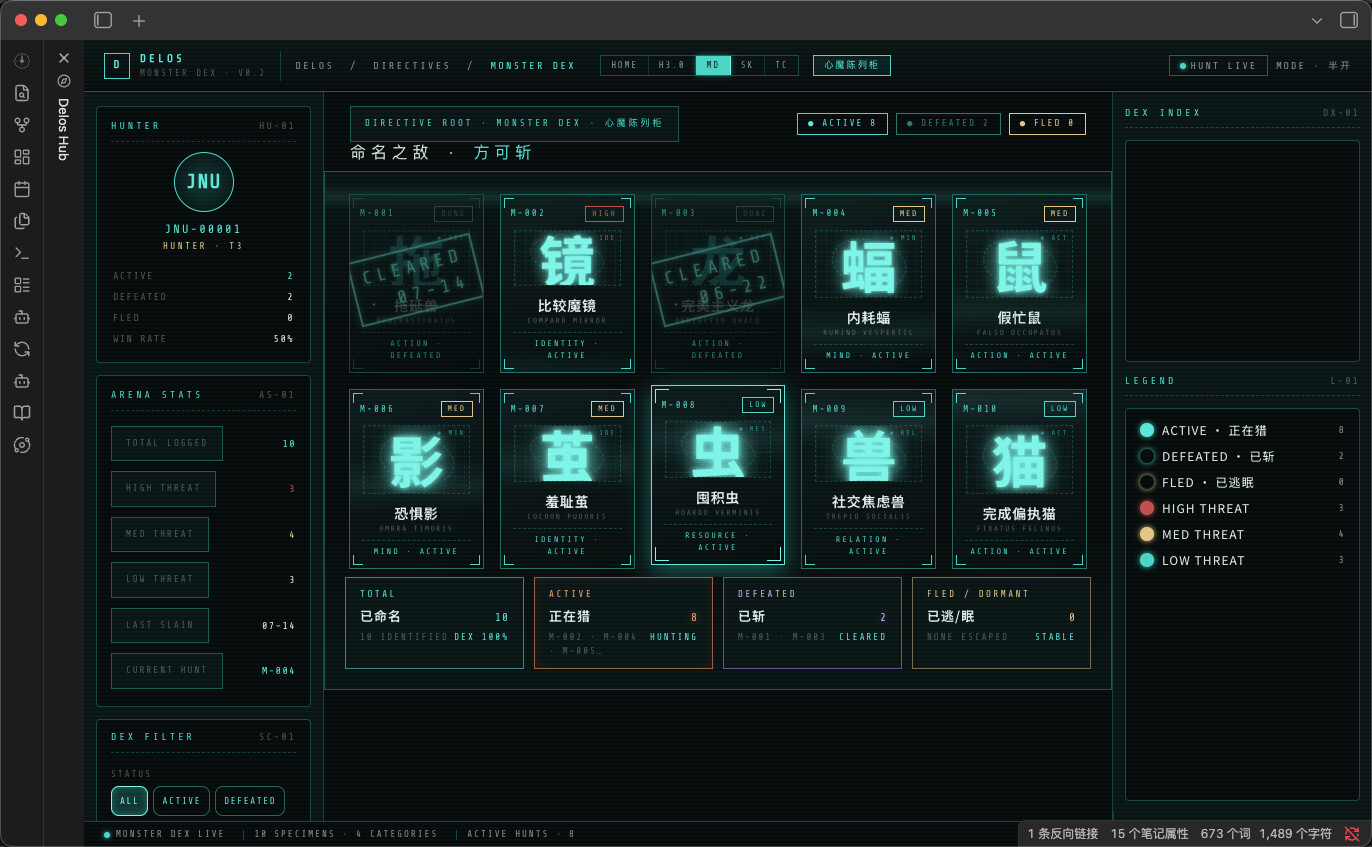The image size is (1372, 847).
Task: Toggle the DEFEATED 2 filter chip
Action: click(x=948, y=124)
